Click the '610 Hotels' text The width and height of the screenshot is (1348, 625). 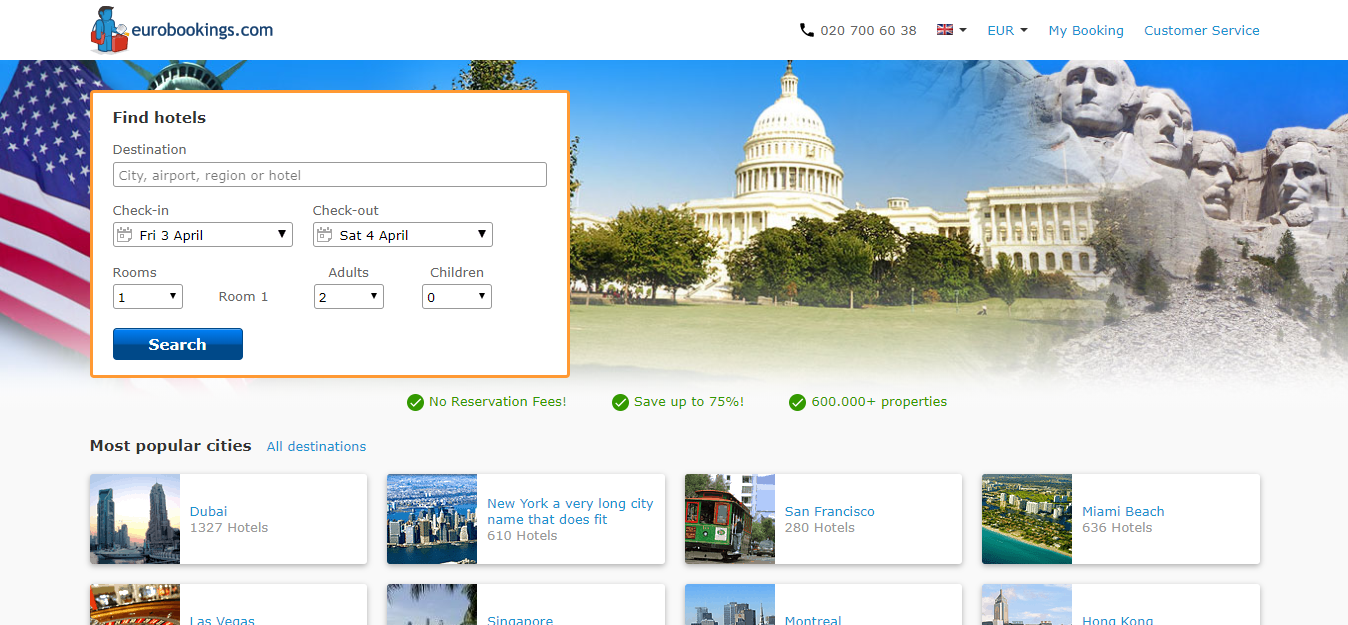pyautogui.click(x=522, y=535)
